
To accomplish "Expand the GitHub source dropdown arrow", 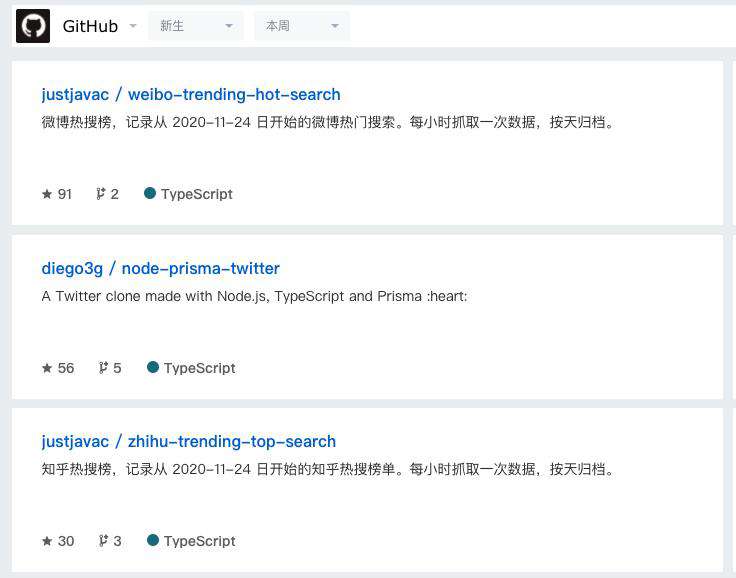I will point(133,26).
